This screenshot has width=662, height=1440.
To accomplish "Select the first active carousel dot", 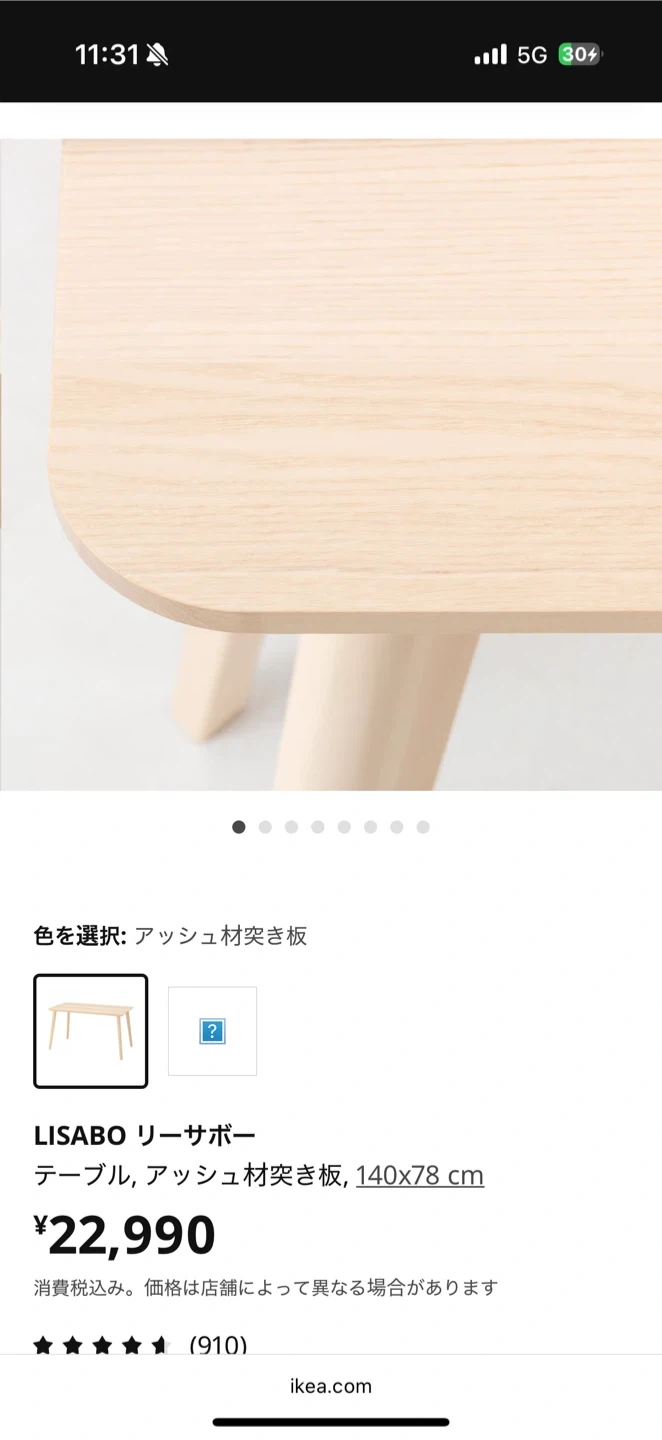I will [238, 827].
